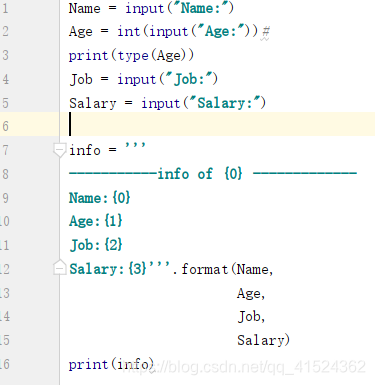The image size is (375, 385).
Task: Click line number 7 in the gutter
Action: point(5,150)
